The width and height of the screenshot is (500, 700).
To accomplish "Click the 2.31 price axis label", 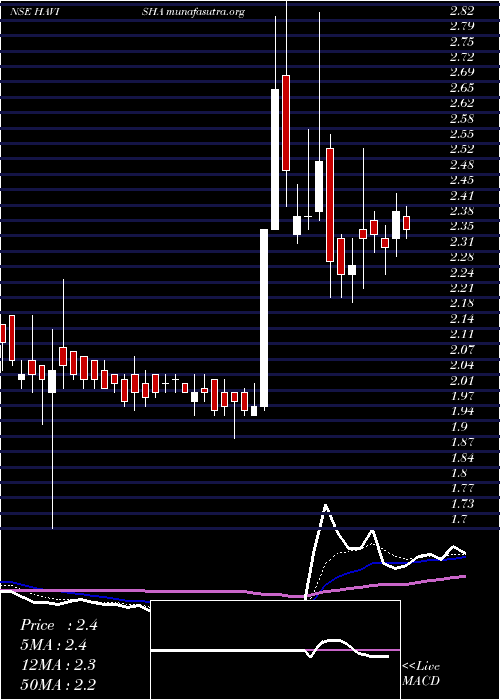I will tap(462, 242).
